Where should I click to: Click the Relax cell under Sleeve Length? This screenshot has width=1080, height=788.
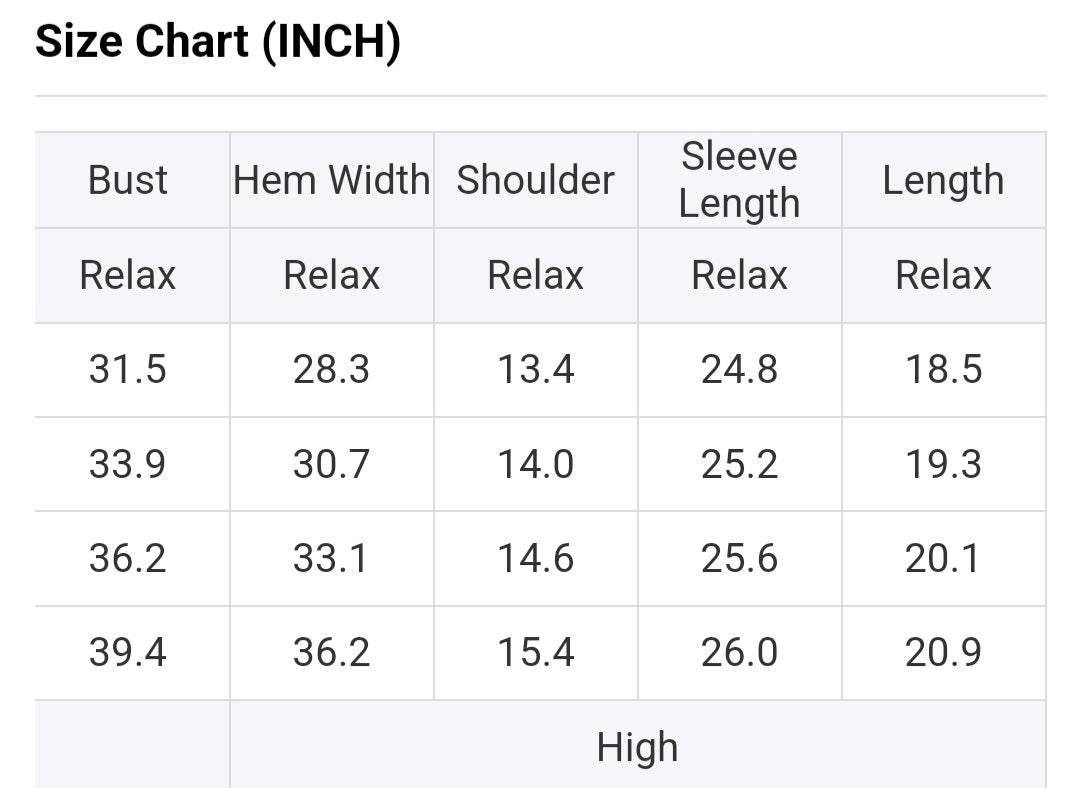[x=739, y=275]
